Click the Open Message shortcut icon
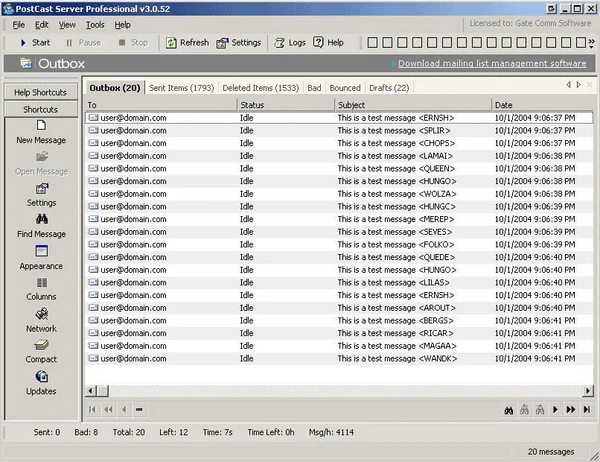Screen dimensions: 600x462 (42, 157)
